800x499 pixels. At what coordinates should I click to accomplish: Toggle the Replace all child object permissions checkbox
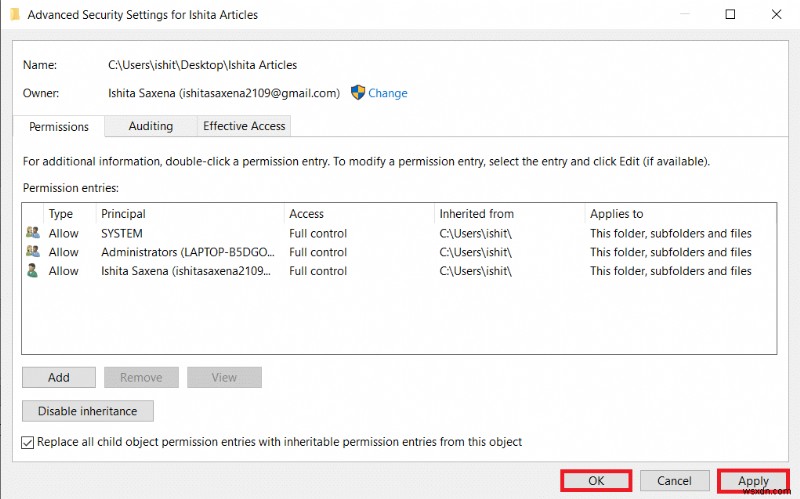(28, 442)
